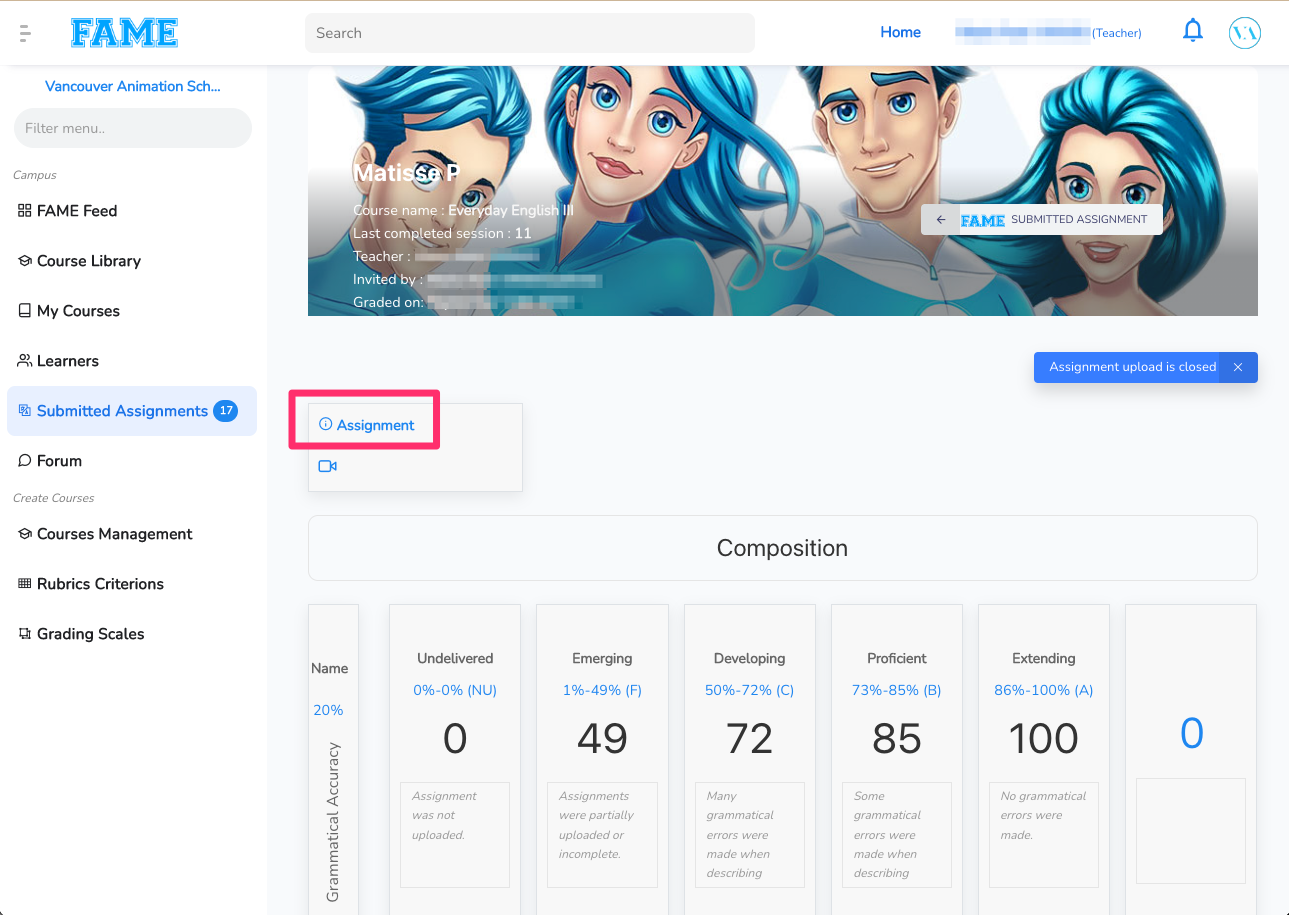Dismiss the Assignment upload is closed alert

(x=1238, y=367)
